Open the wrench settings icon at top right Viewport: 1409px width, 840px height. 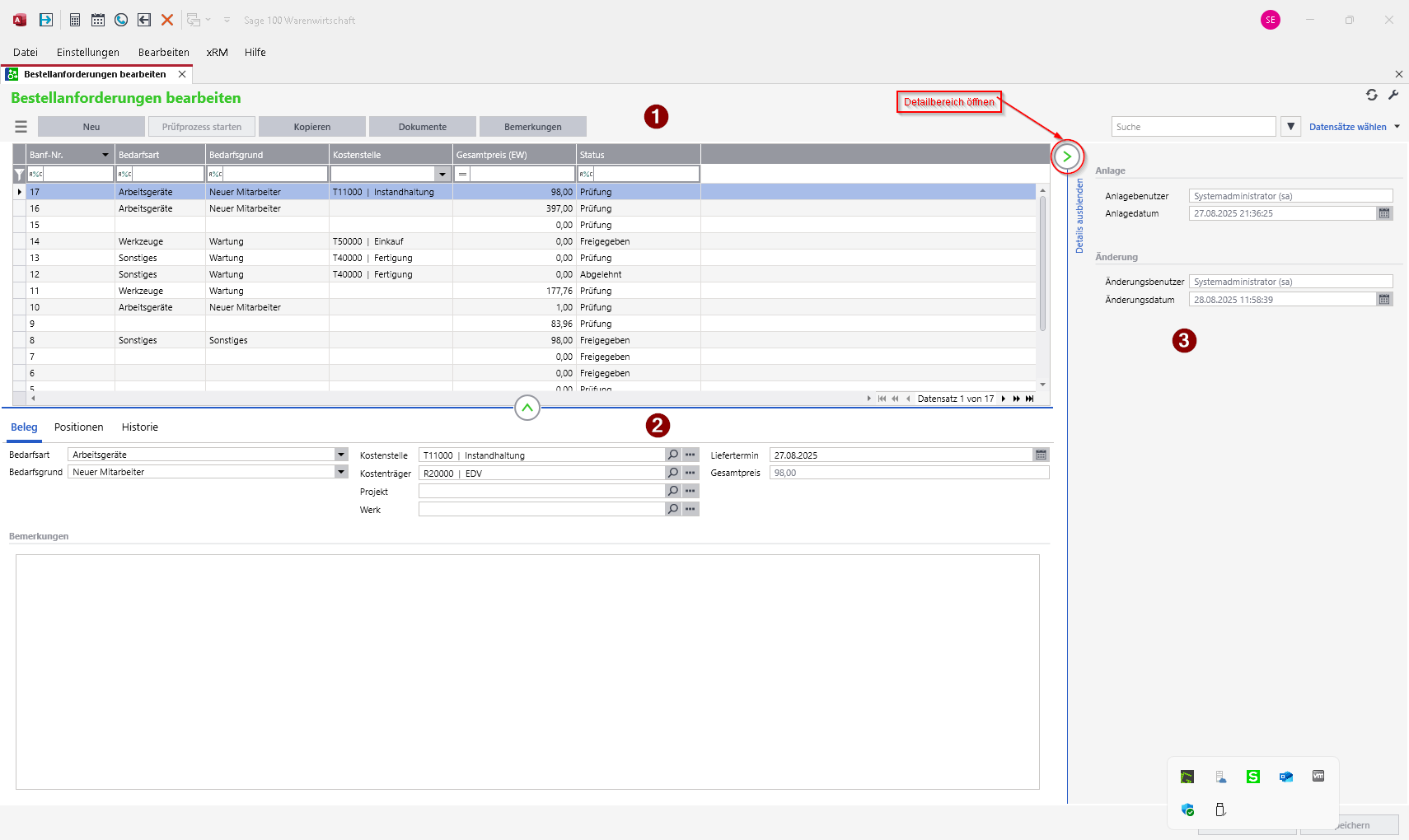[1393, 95]
